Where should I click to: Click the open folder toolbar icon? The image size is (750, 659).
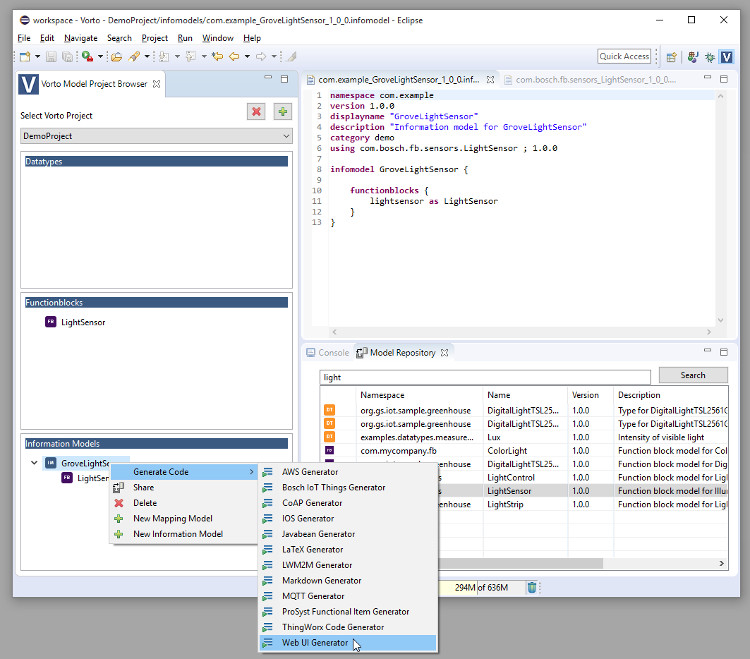[x=116, y=57]
